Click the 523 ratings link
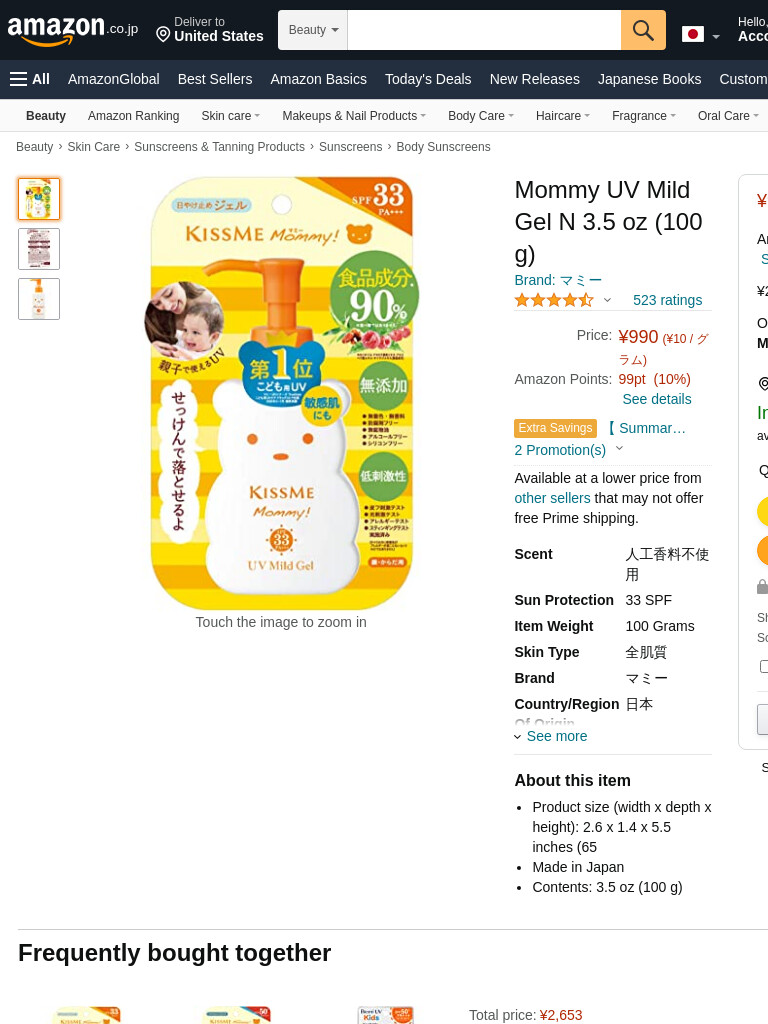The height and width of the screenshot is (1024, 768). (667, 300)
